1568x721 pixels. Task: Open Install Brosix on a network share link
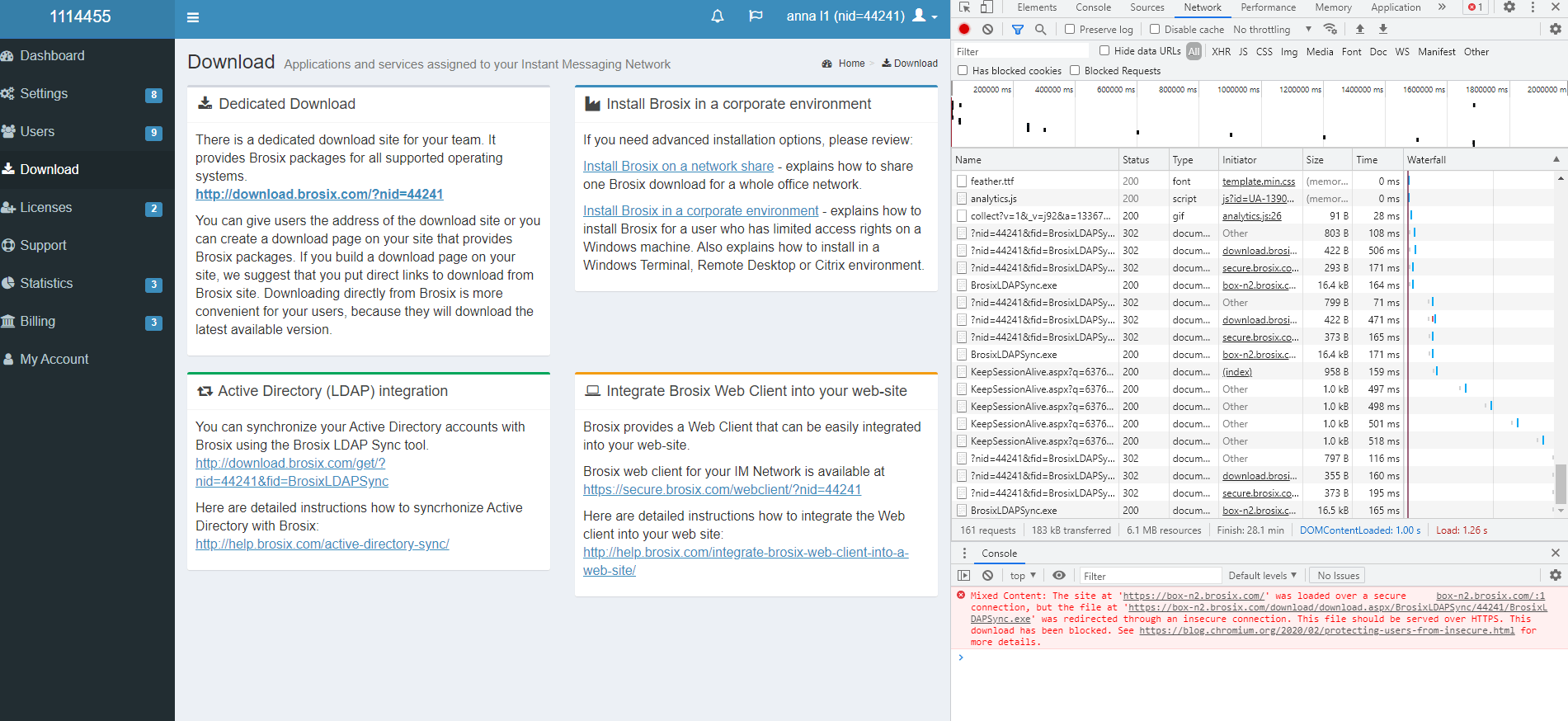point(678,166)
